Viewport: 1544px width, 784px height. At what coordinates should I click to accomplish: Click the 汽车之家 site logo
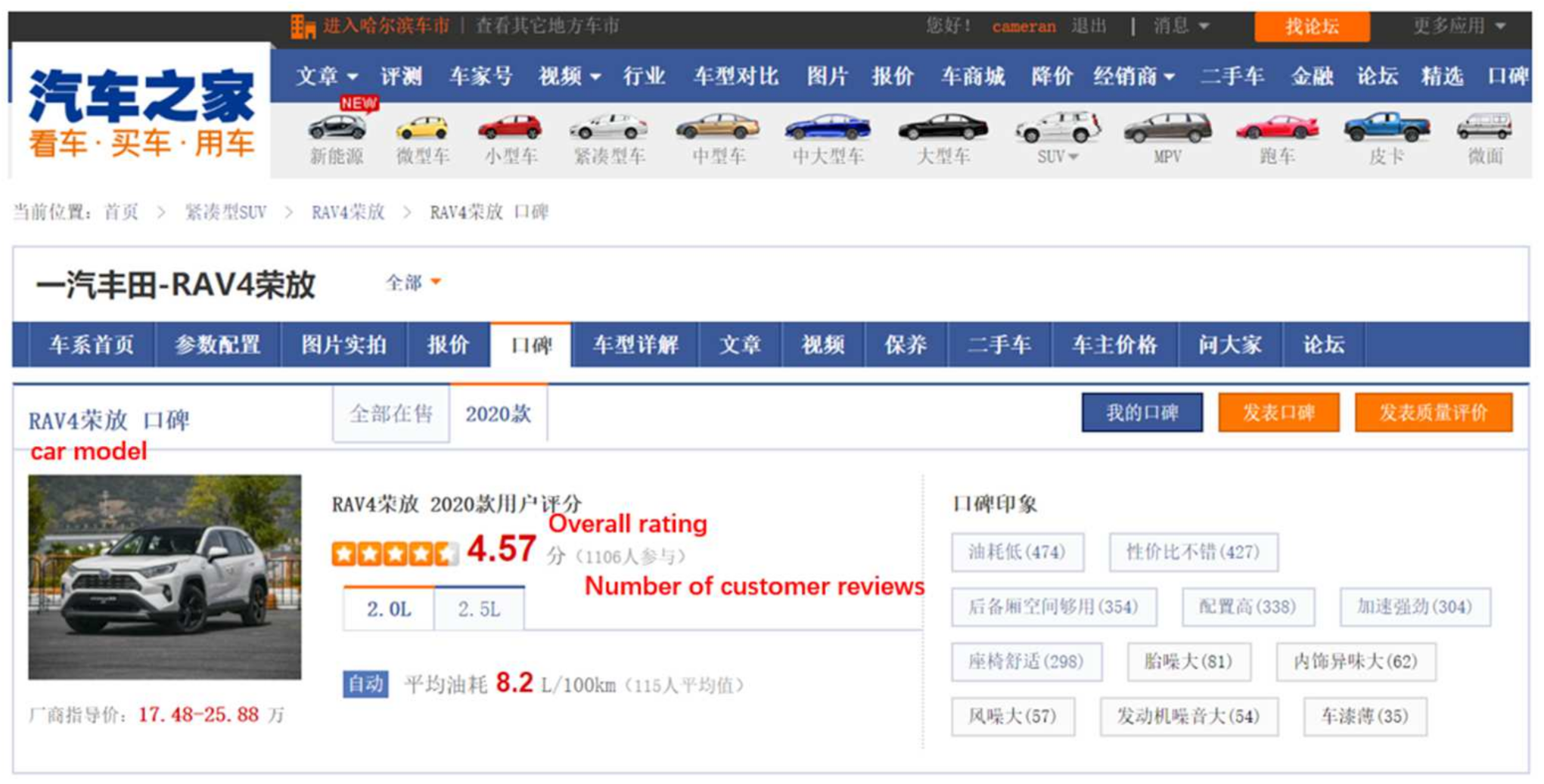[141, 112]
